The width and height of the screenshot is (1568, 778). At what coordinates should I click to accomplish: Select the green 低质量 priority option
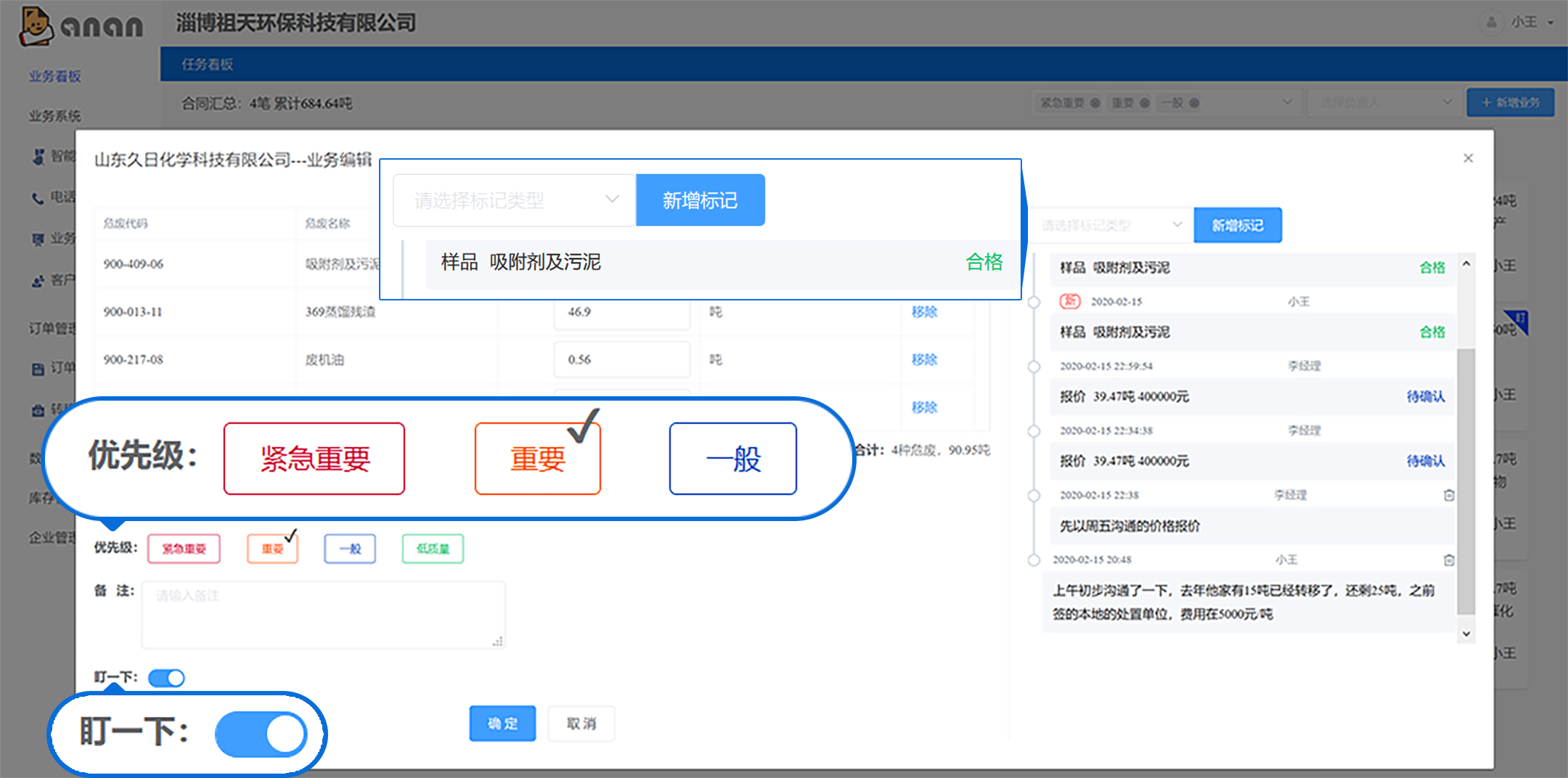click(433, 549)
